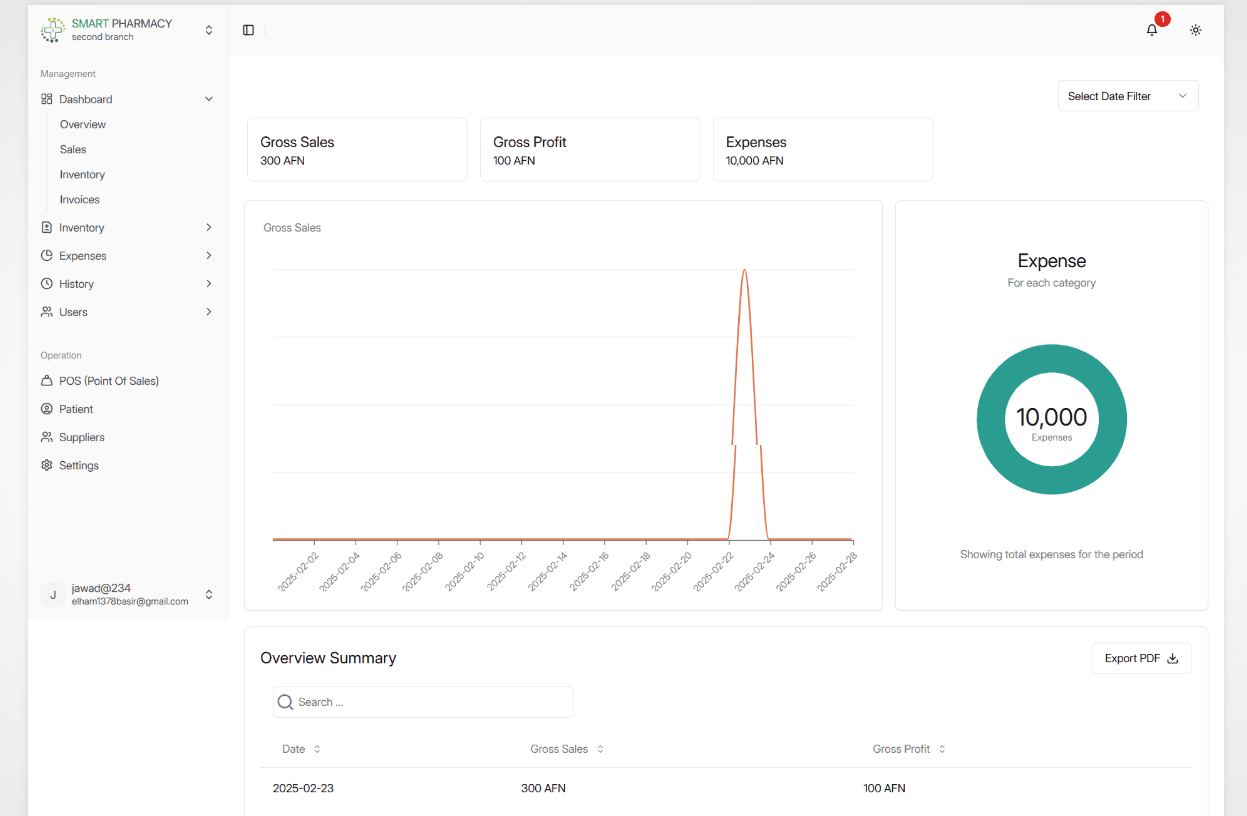The width and height of the screenshot is (1247, 816).
Task: Expand the Inventory menu chevron
Action: coord(209,228)
